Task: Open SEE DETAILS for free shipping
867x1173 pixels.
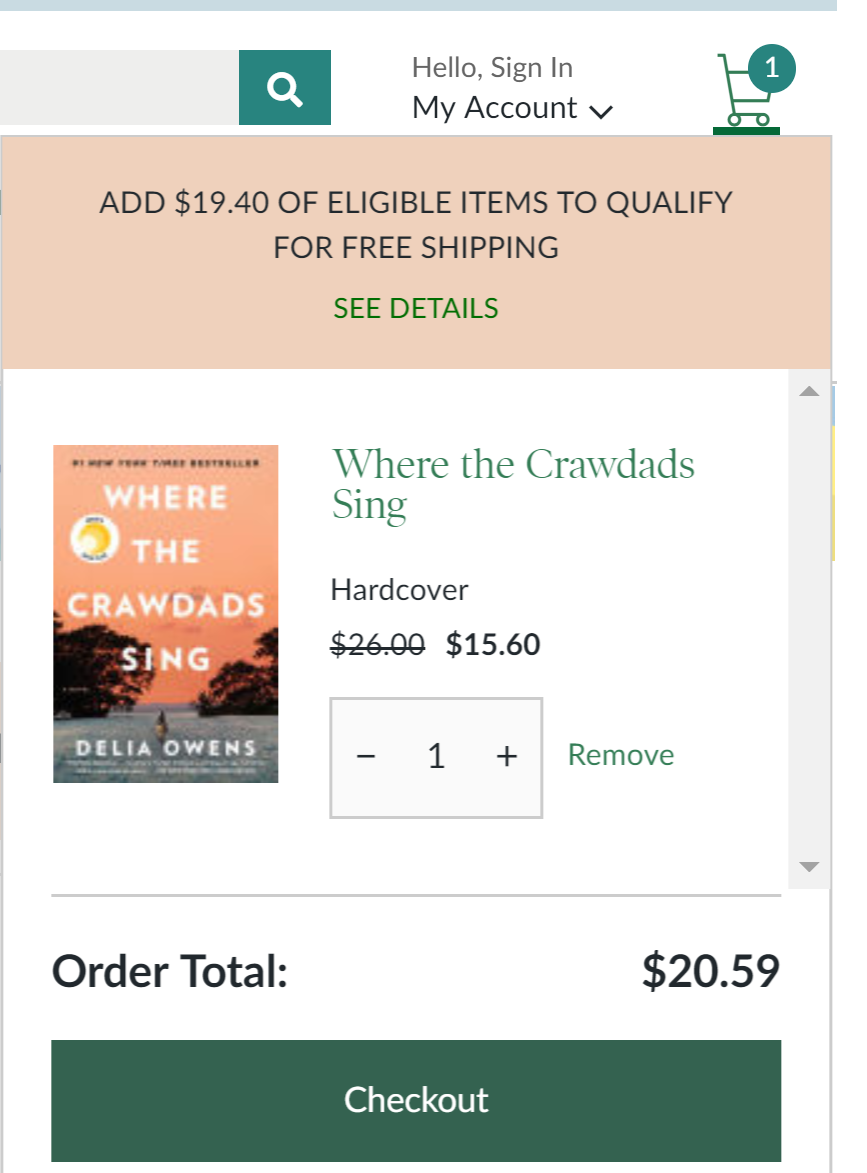Action: coord(416,308)
